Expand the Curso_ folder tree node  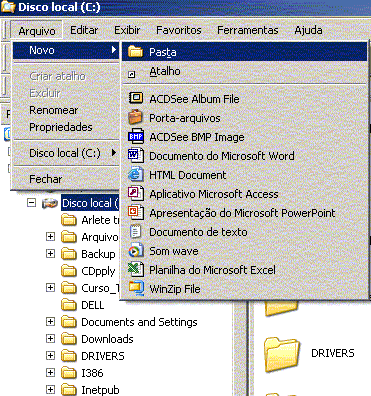tap(50, 288)
